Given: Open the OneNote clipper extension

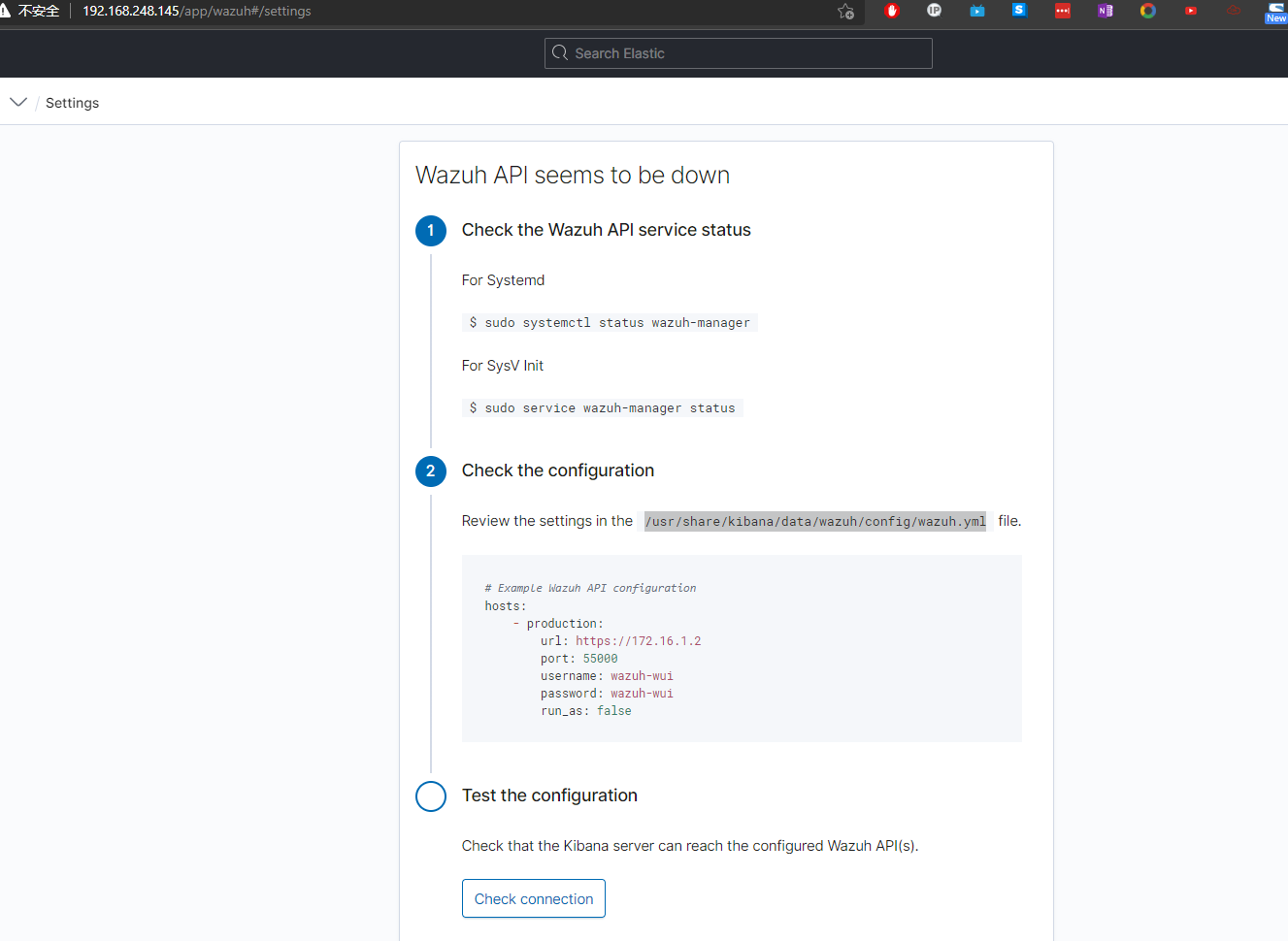Looking at the screenshot, I should [1106, 11].
